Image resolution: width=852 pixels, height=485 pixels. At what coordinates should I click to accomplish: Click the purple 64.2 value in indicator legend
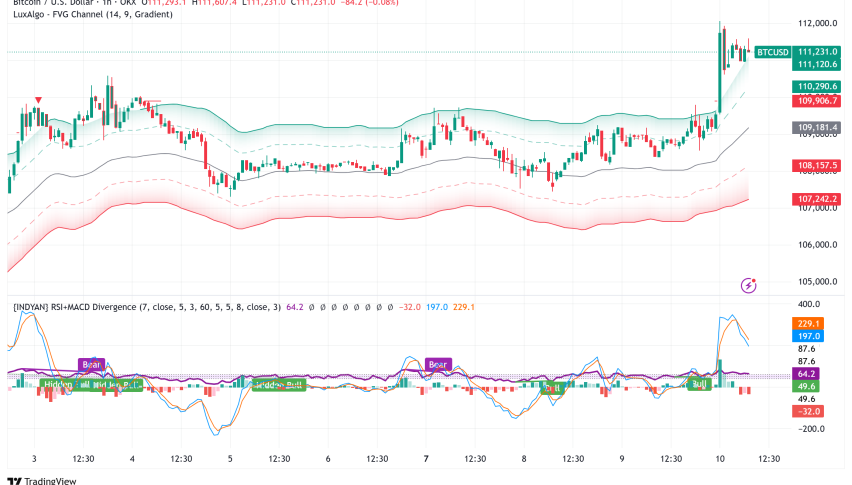click(x=295, y=307)
